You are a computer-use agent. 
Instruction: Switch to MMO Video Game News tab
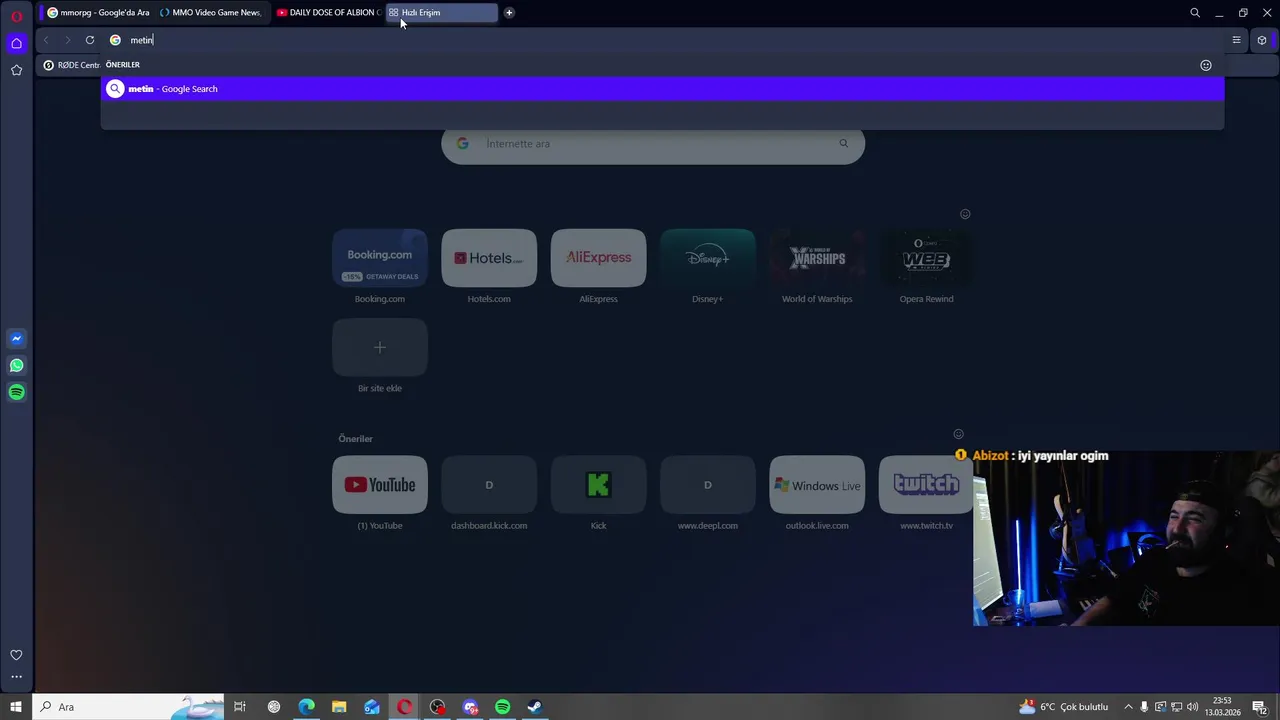click(x=210, y=12)
